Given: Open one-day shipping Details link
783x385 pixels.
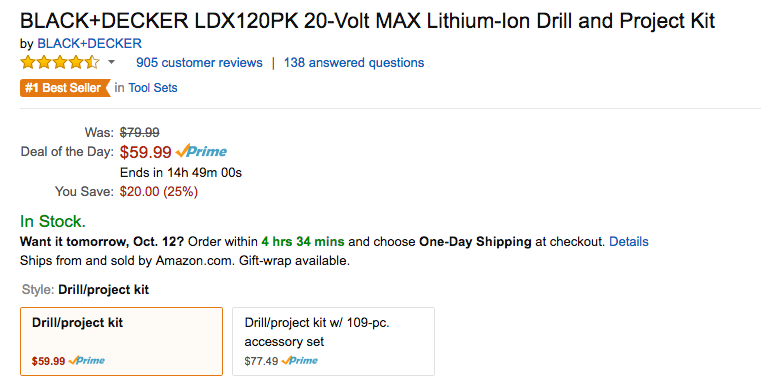Looking at the screenshot, I should pyautogui.click(x=629, y=242).
